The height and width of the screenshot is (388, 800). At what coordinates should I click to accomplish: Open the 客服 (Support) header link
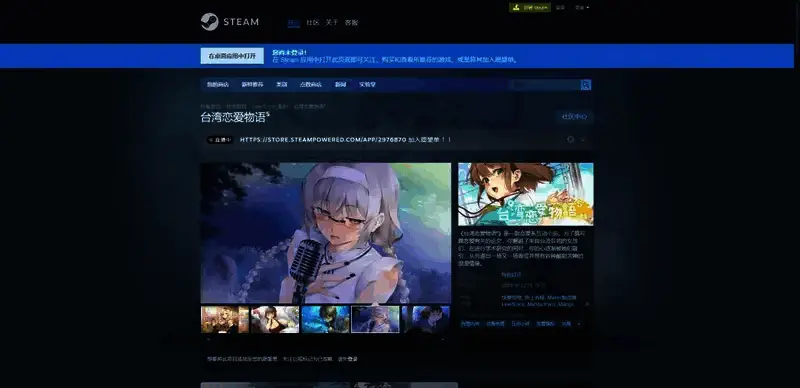coord(351,22)
